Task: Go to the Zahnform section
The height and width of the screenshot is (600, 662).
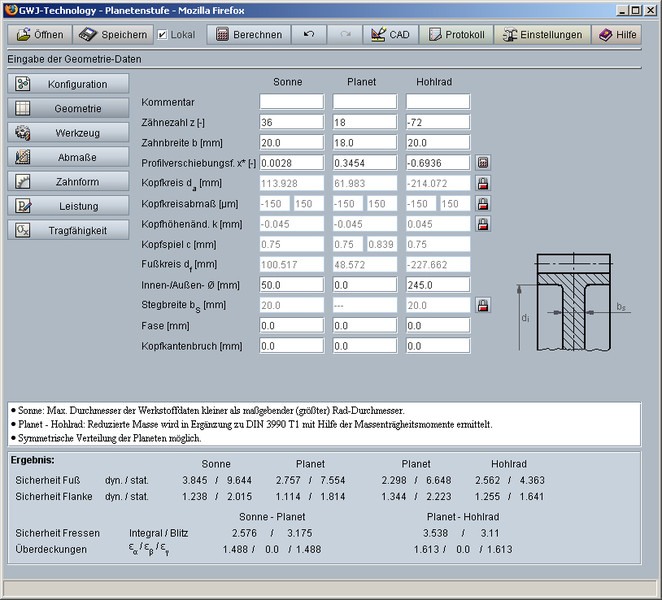Action: [x=69, y=182]
